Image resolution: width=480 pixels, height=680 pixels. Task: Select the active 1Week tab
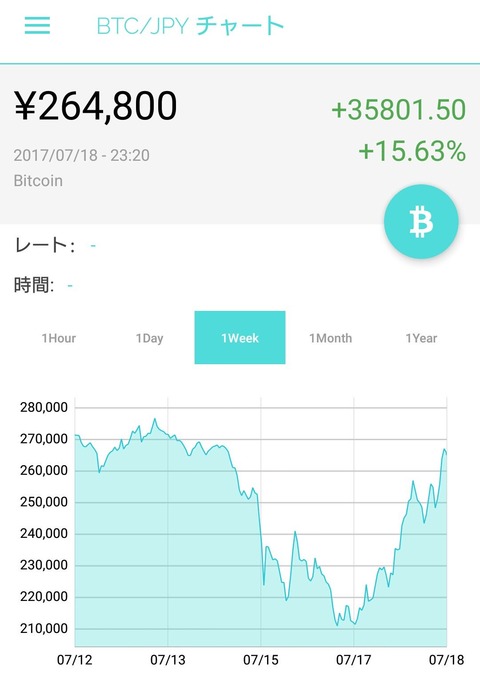(x=240, y=337)
